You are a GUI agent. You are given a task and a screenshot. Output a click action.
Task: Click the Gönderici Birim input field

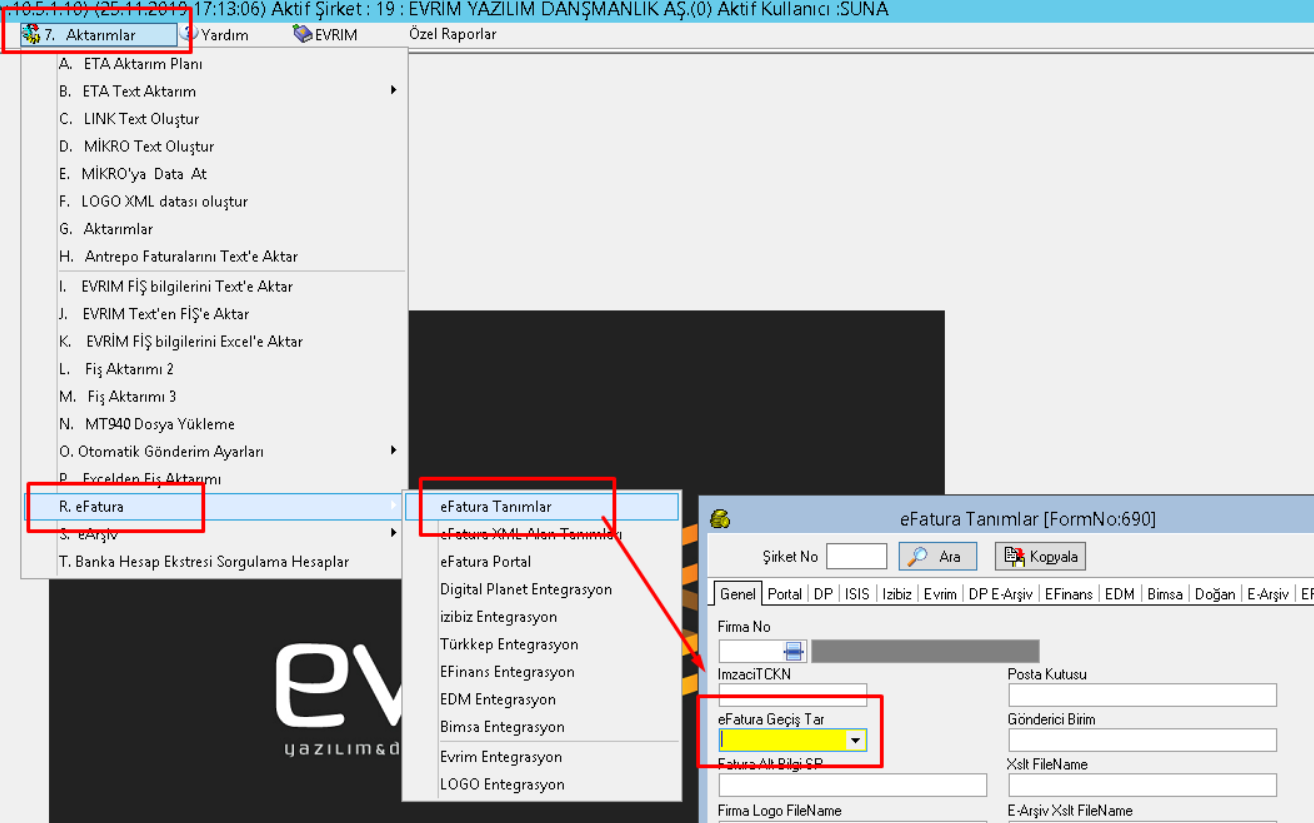1143,740
